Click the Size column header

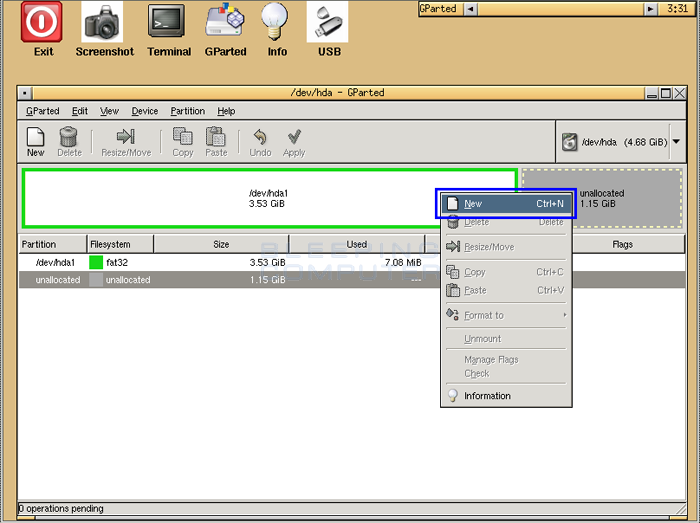click(221, 244)
